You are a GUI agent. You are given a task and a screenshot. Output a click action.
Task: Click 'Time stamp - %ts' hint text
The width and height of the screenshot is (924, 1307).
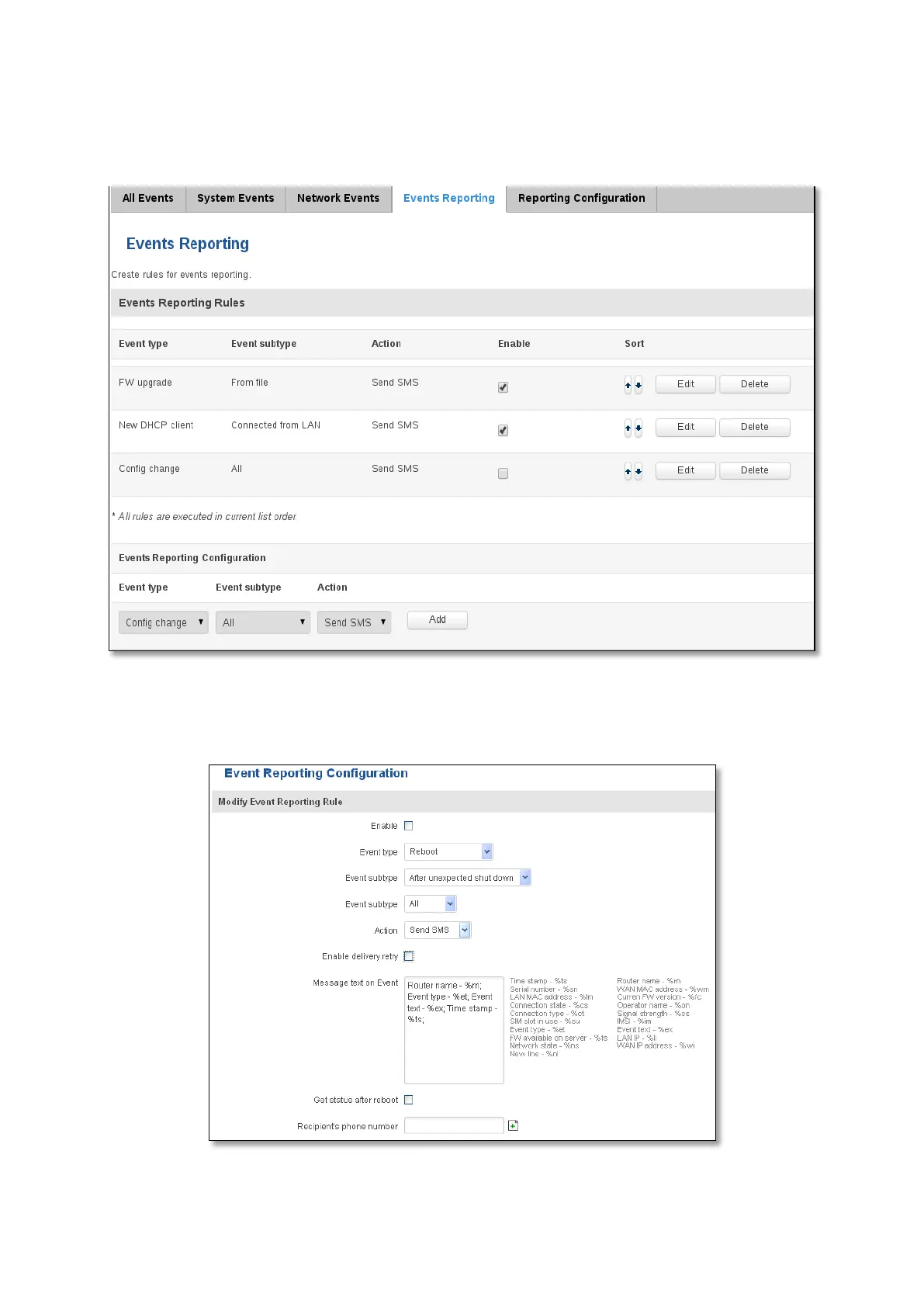tap(538, 981)
